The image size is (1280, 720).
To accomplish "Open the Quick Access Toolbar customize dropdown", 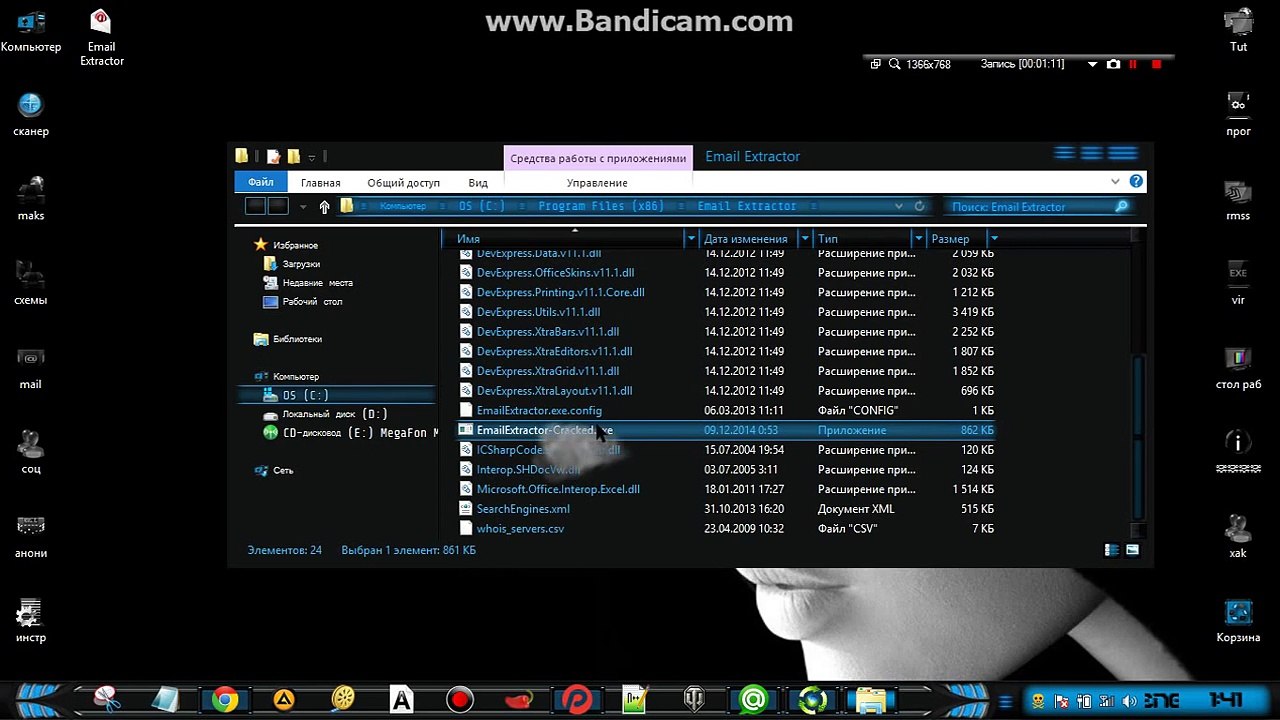I will (x=312, y=157).
